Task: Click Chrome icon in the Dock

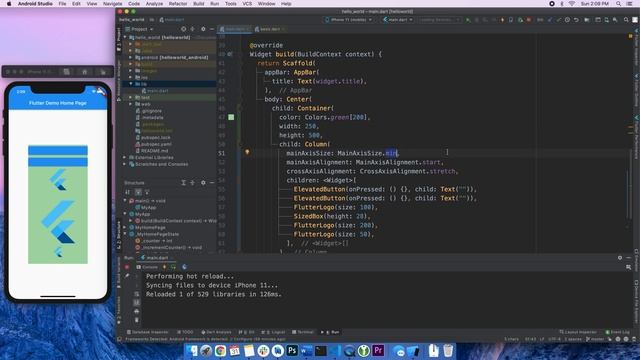Action: tap(220, 351)
